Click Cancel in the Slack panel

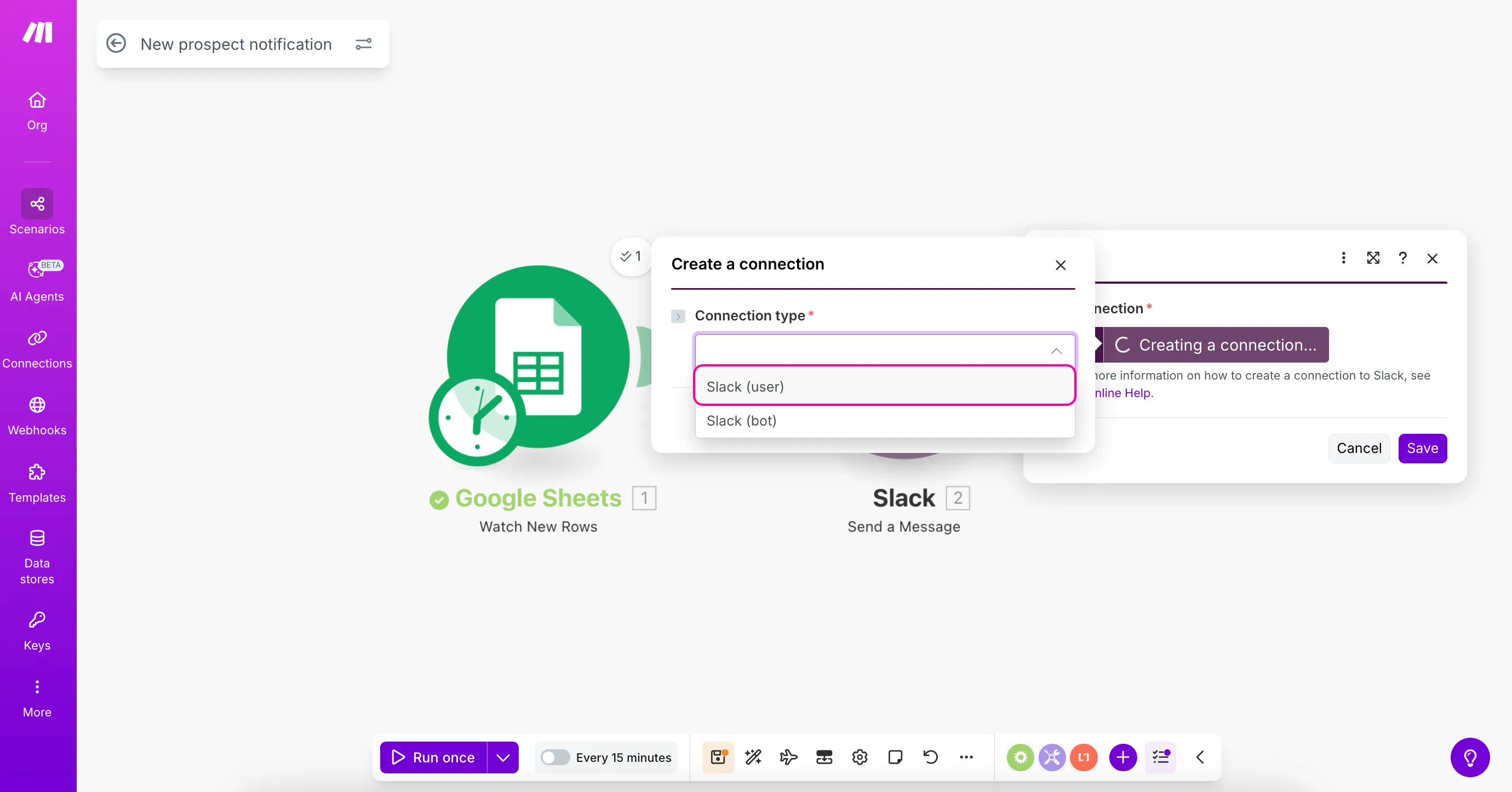tap(1359, 448)
